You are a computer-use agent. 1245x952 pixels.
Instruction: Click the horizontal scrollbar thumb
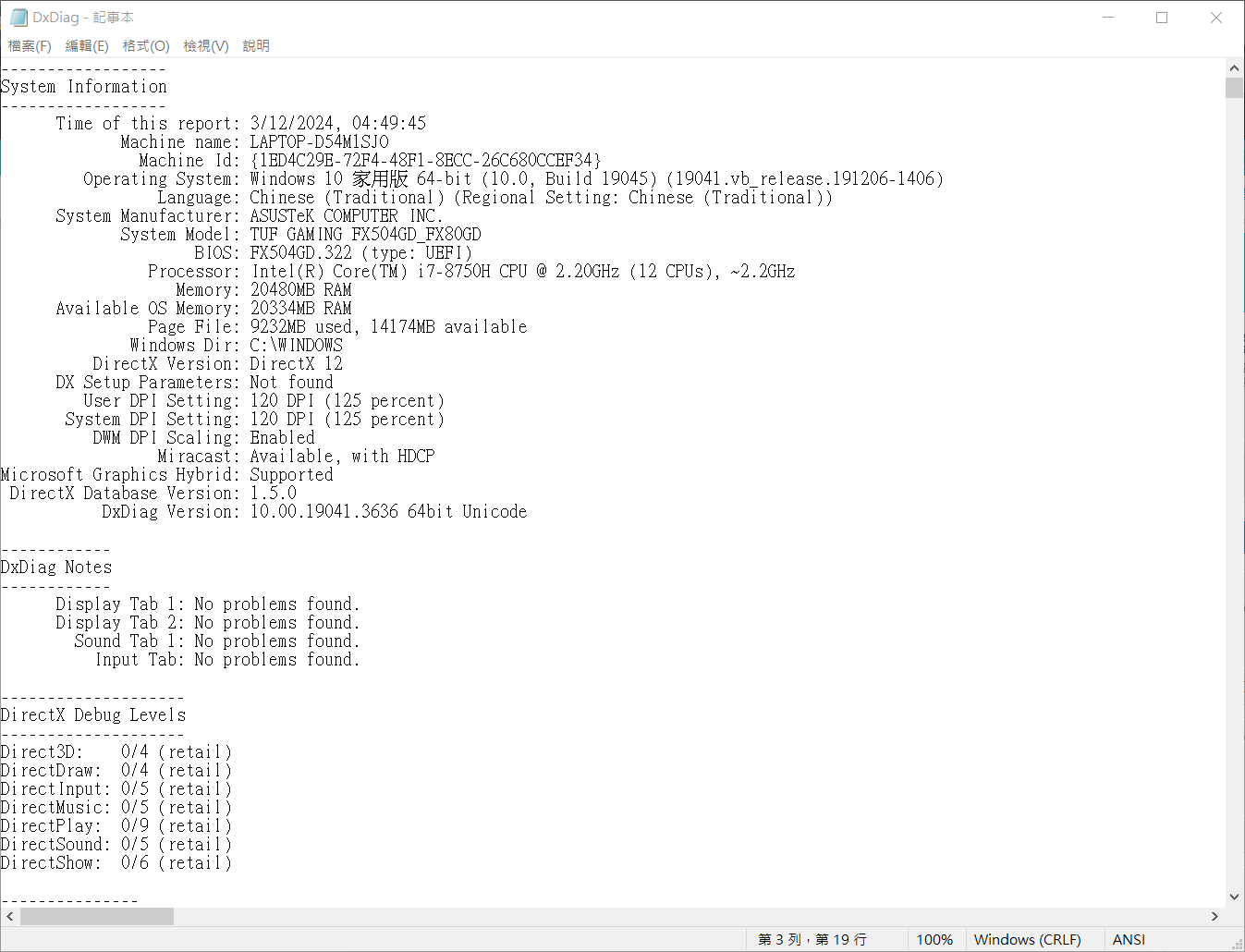pos(97,916)
